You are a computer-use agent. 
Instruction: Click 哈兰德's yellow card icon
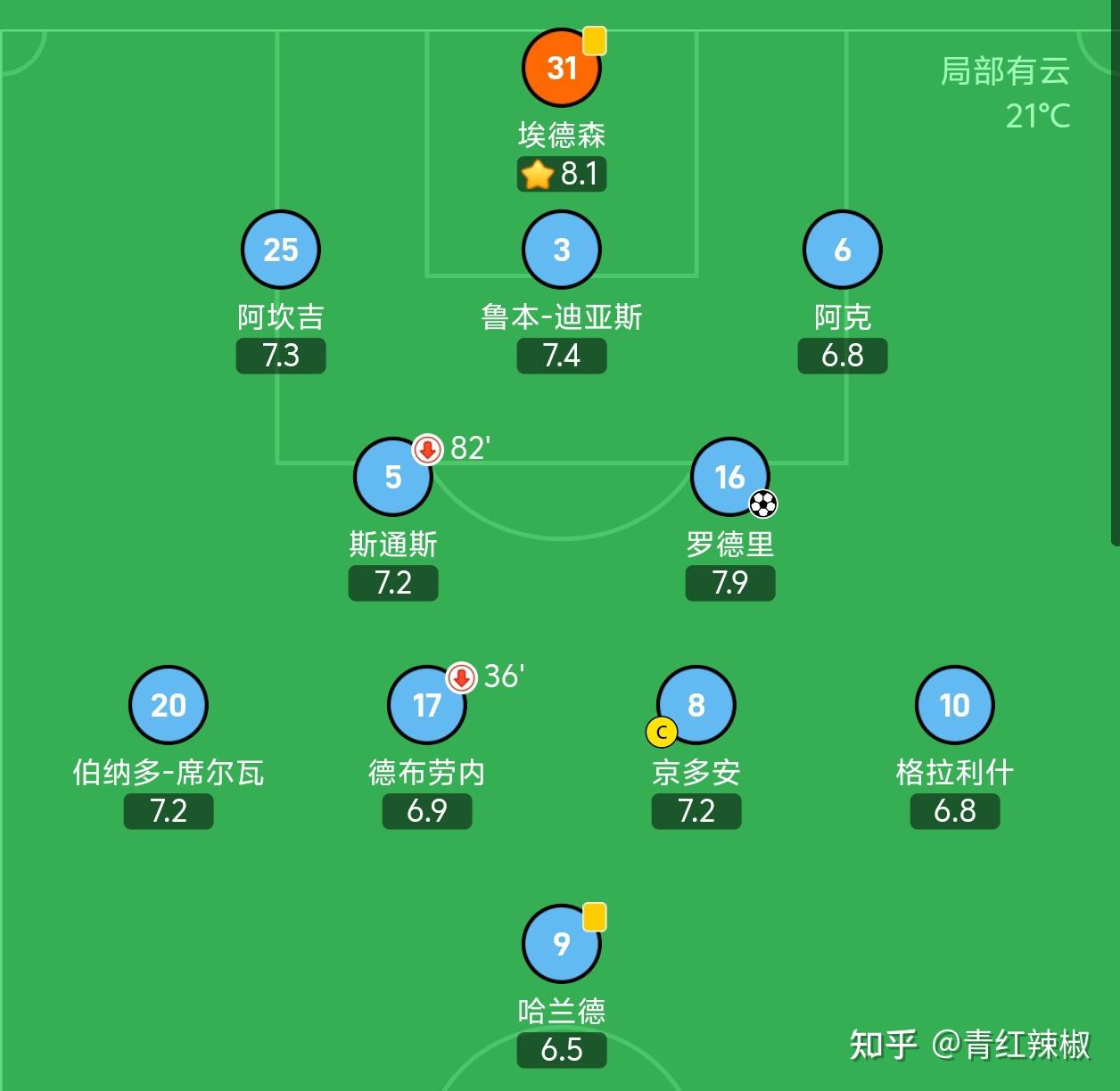coord(595,916)
